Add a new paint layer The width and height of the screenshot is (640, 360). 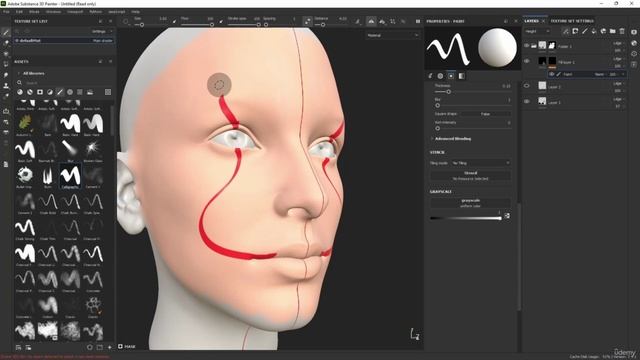(584, 31)
